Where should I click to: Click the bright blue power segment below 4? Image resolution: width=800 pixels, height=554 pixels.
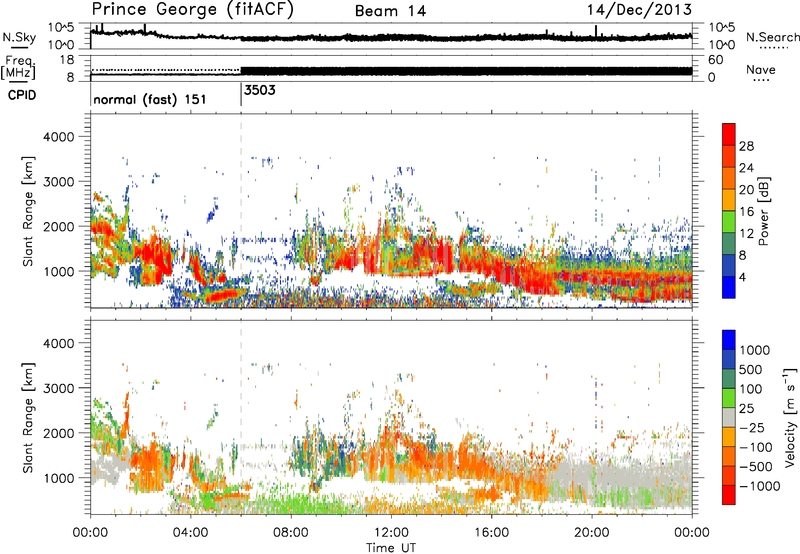[x=729, y=287]
